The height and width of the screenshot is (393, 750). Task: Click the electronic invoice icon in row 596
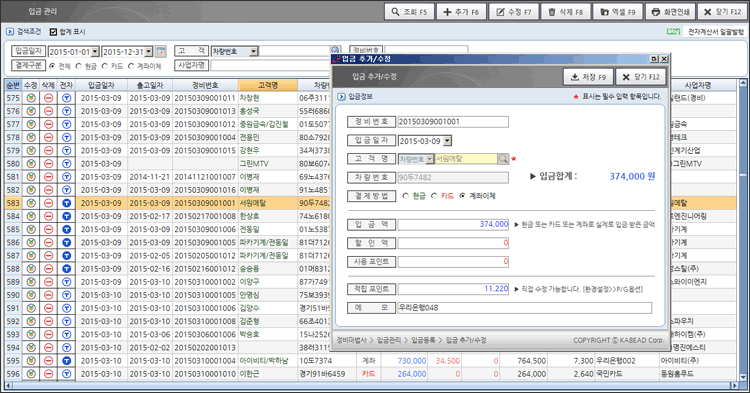pyautogui.click(x=66, y=374)
